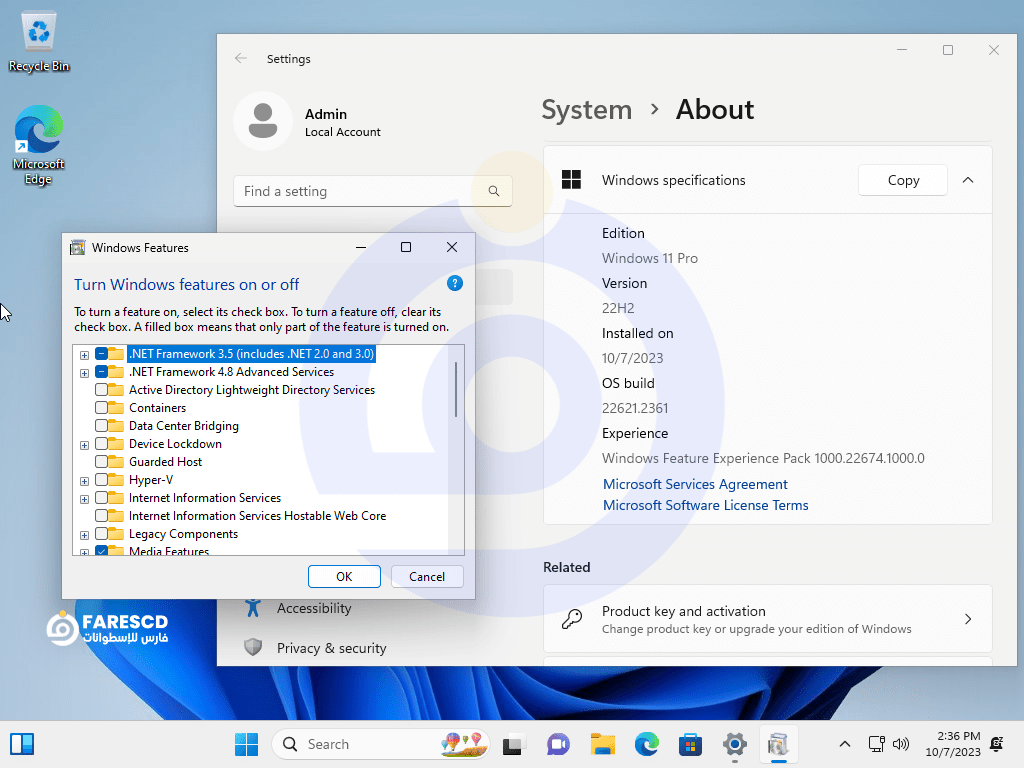The height and width of the screenshot is (768, 1024).
Task: Open the Recycle Bin desktop icon
Action: point(39,40)
